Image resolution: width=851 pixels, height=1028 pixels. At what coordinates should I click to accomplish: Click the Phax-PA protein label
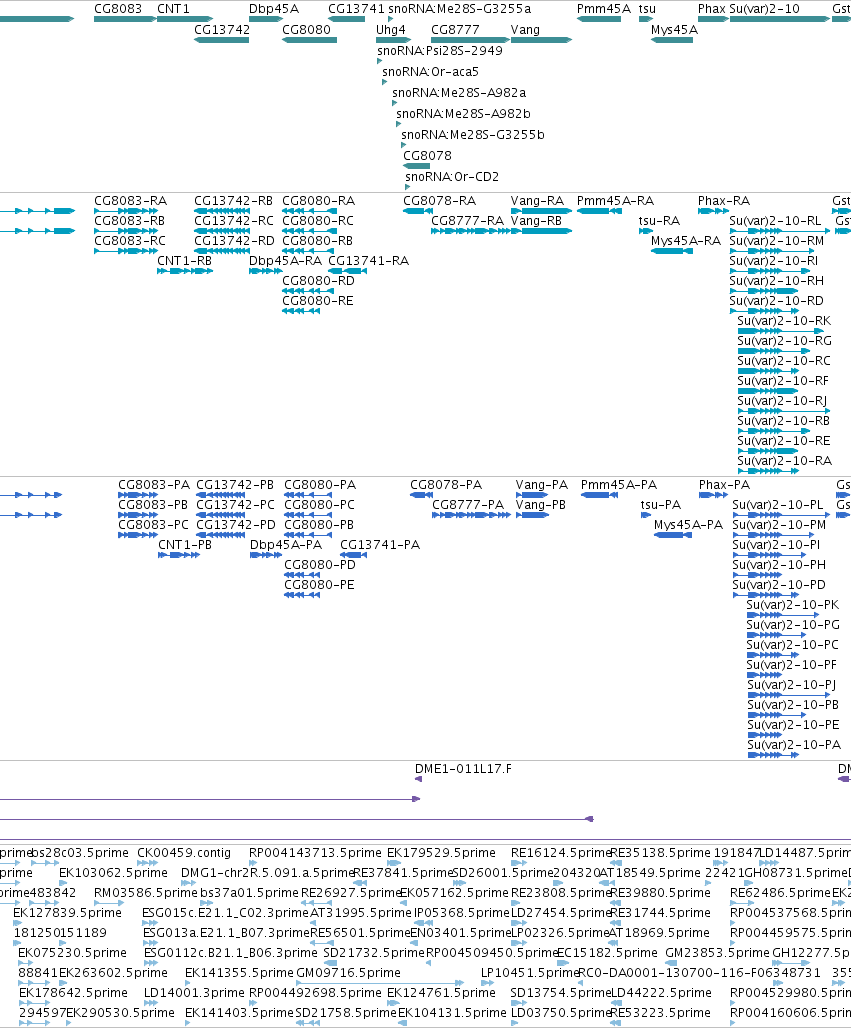(x=724, y=485)
